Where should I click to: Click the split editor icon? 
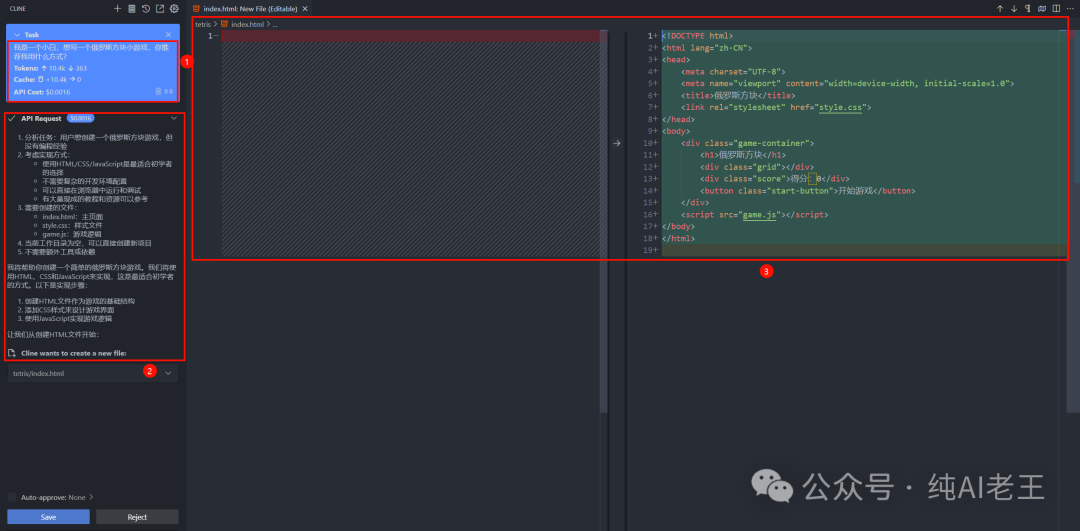tap(1056, 9)
